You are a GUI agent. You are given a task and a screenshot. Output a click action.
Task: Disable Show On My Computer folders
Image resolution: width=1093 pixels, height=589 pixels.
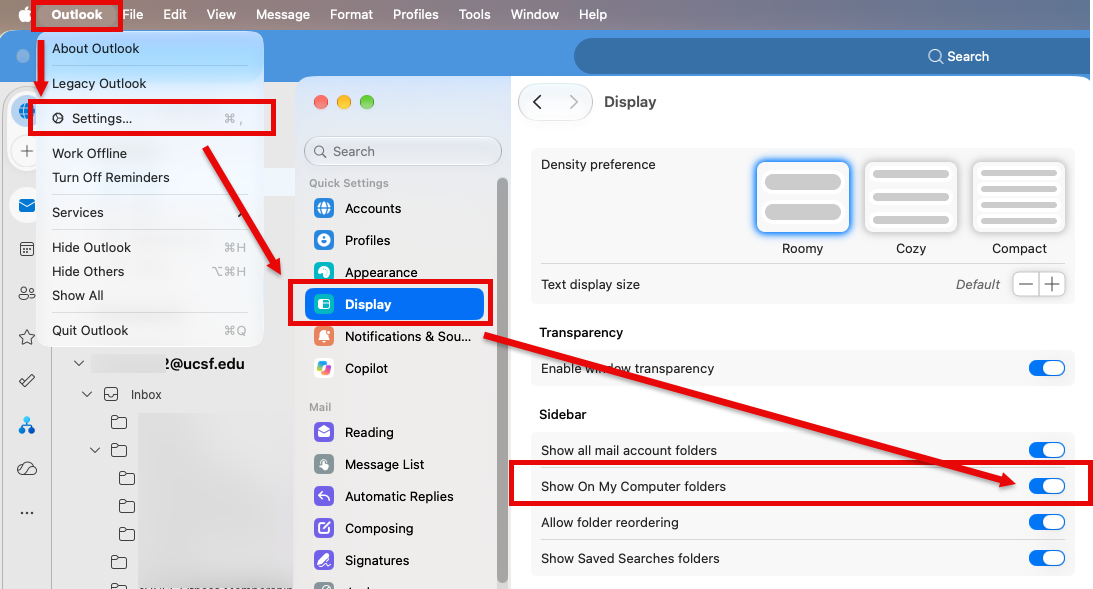(x=1046, y=486)
